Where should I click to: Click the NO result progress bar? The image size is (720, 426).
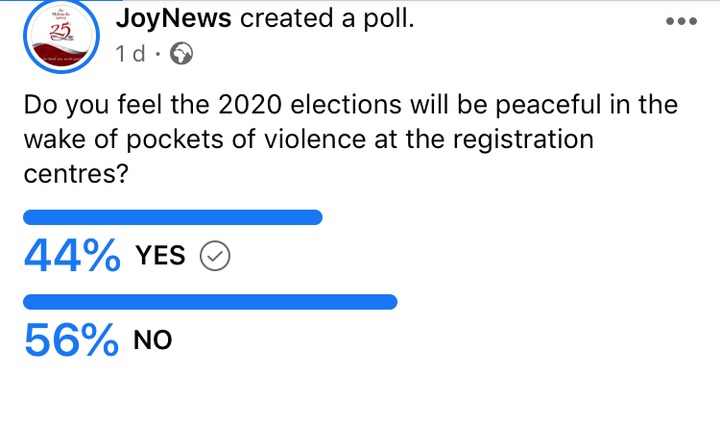(210, 302)
